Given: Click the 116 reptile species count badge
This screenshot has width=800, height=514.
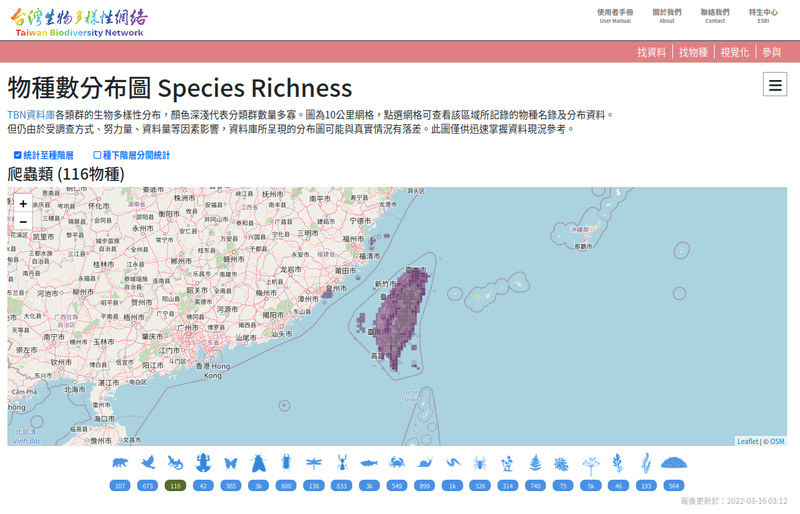Looking at the screenshot, I should [175, 485].
